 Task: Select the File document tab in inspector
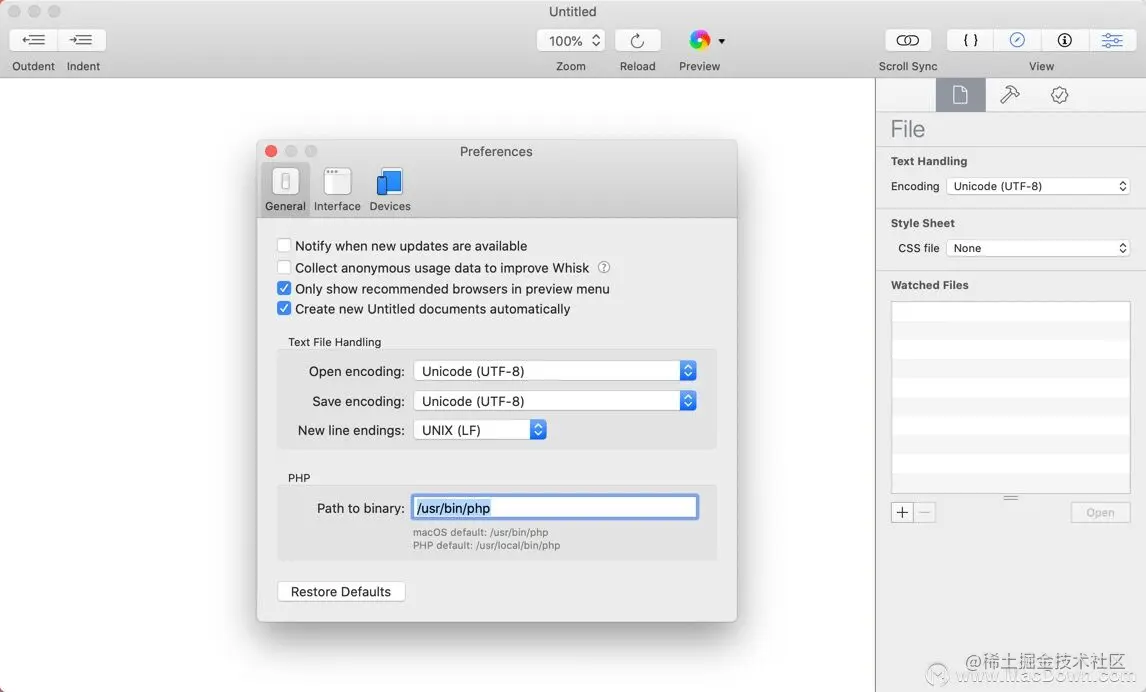[x=960, y=95]
